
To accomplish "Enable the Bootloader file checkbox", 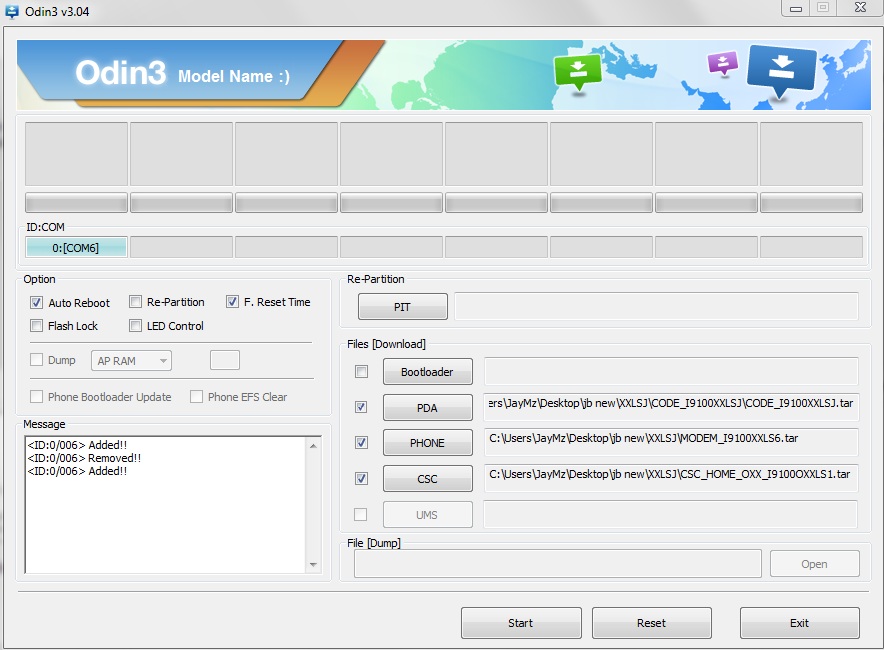I will pyautogui.click(x=361, y=372).
